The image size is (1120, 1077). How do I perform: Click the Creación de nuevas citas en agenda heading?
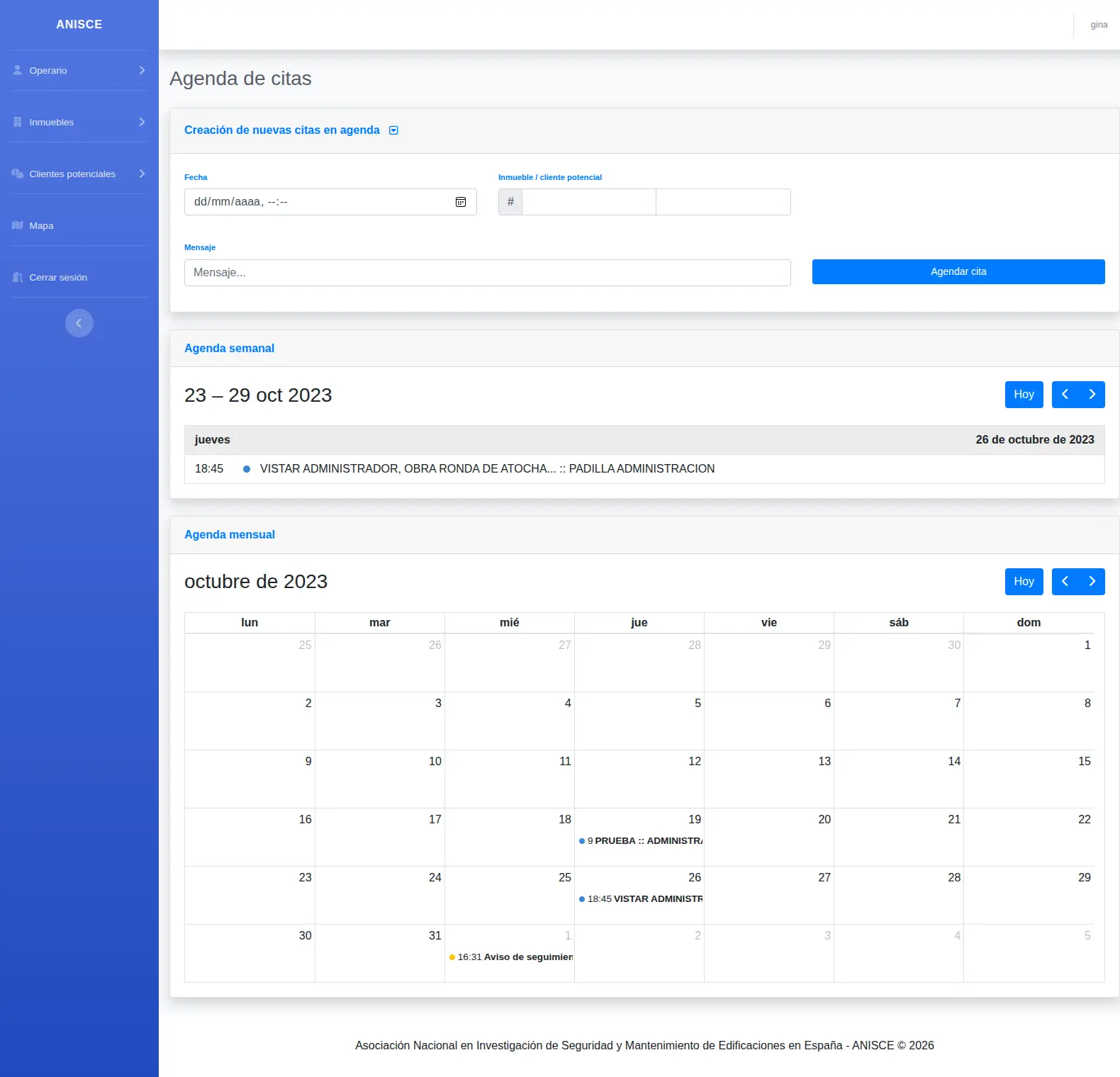(282, 130)
